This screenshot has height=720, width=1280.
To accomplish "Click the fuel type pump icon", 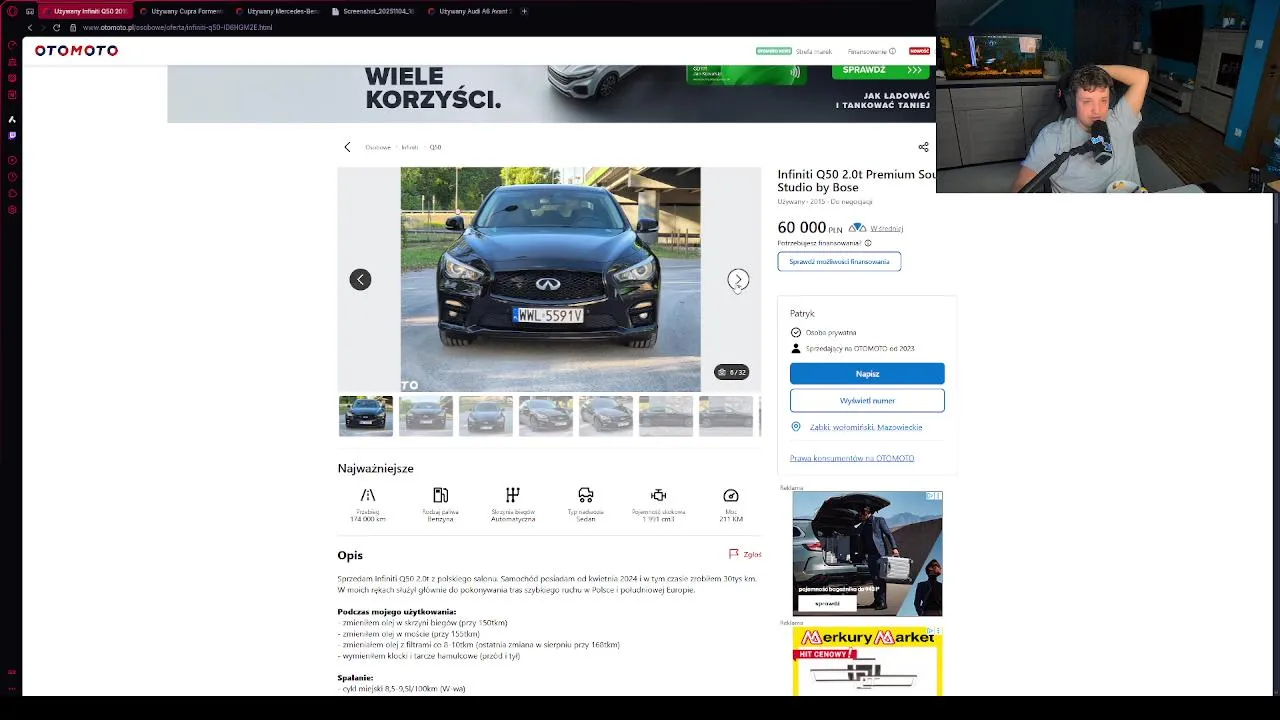I will [x=440, y=495].
